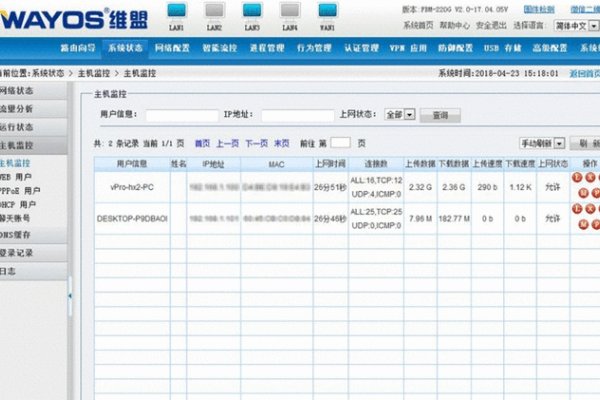
Task: Click the 查询 search button
Action: (x=440, y=115)
